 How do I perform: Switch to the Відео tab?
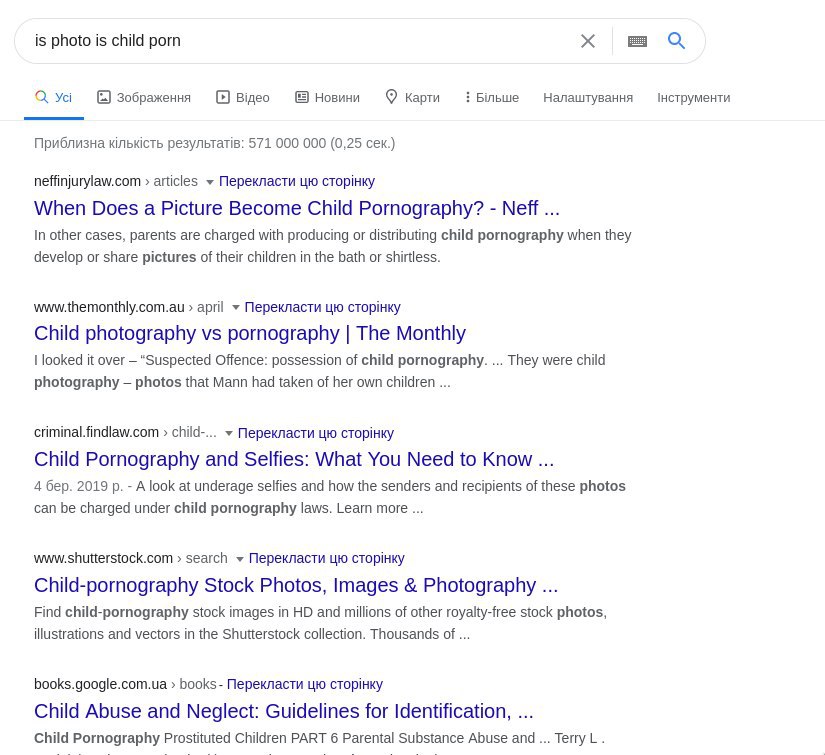point(243,97)
